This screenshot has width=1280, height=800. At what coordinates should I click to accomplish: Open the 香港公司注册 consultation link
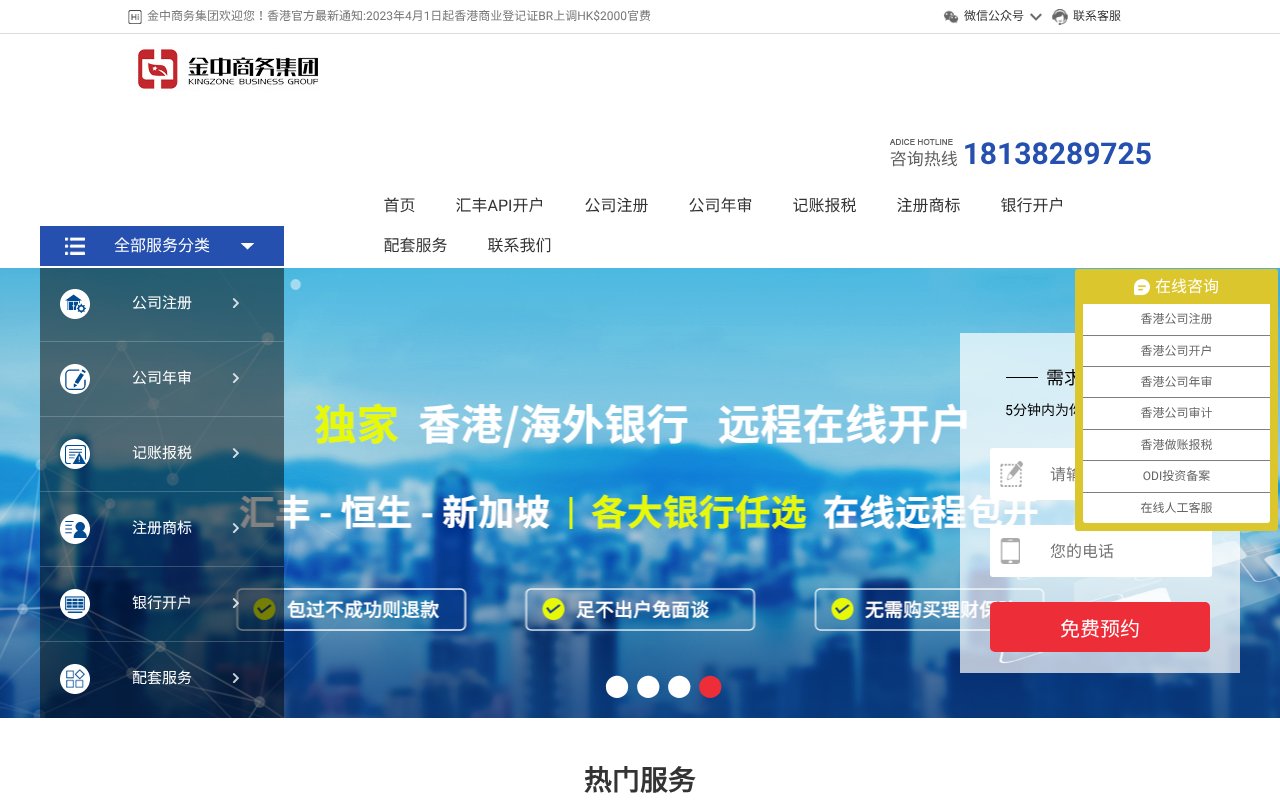tap(1176, 319)
